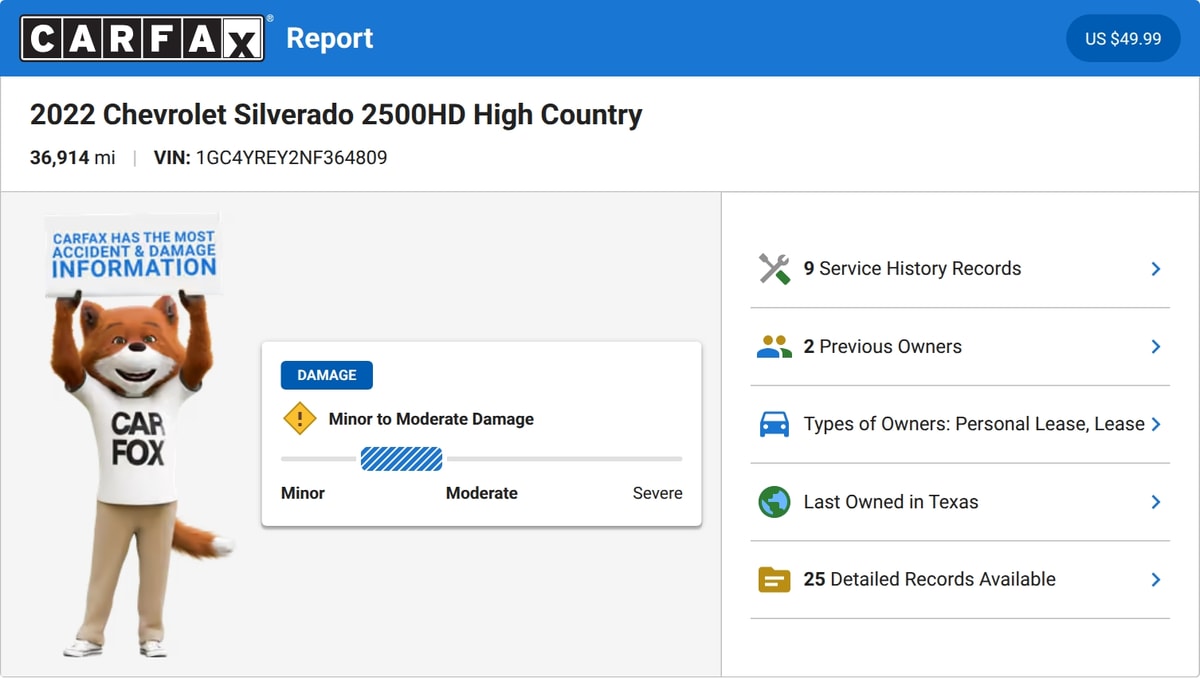
Task: Expand Service History Records chevron
Action: coord(1155,269)
